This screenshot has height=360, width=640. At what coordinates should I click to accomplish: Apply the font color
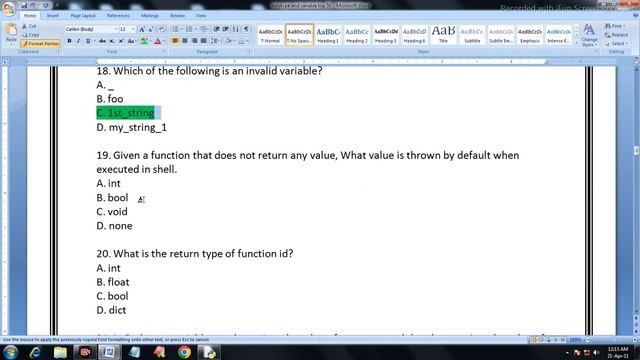click(x=158, y=41)
